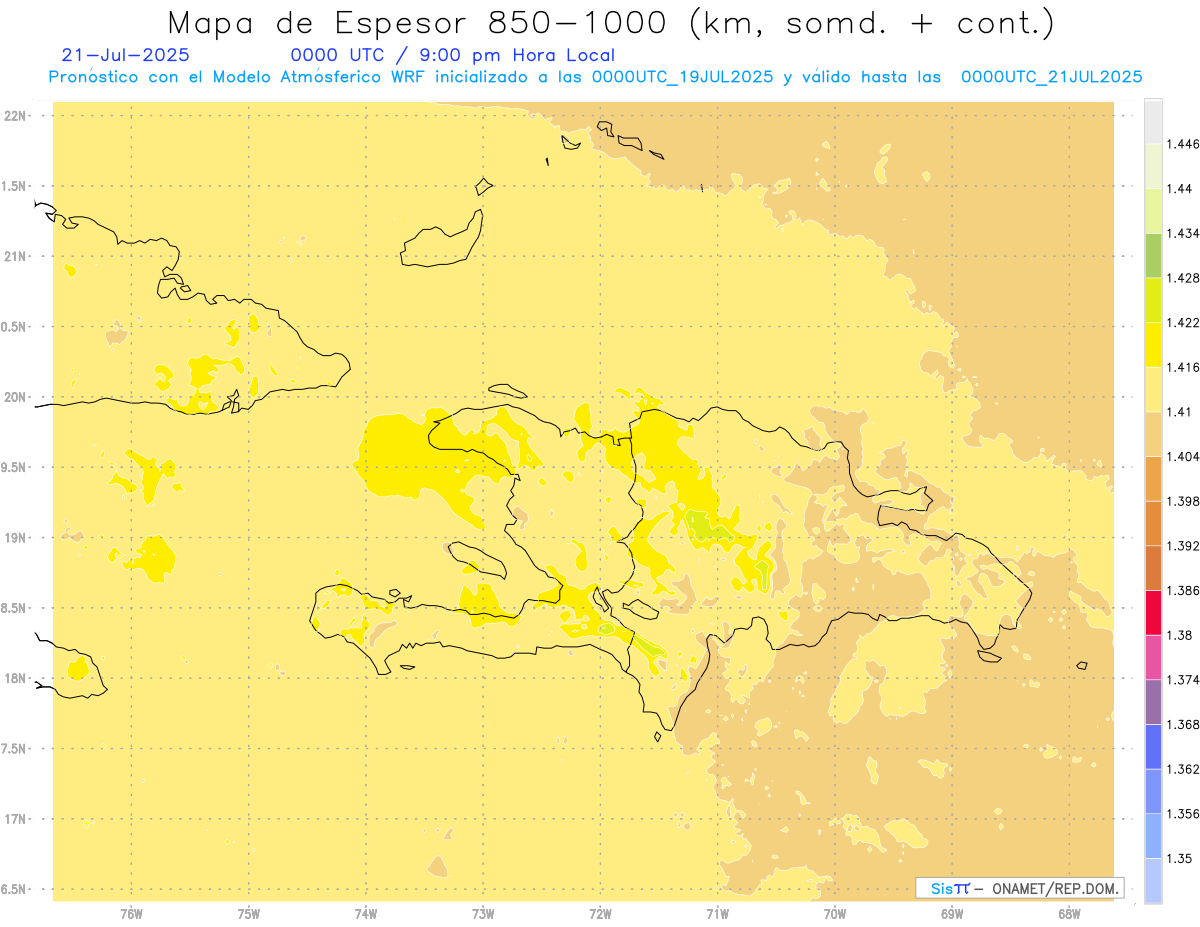
Task: Click the purple swatch in the color legend
Action: coord(1153,702)
